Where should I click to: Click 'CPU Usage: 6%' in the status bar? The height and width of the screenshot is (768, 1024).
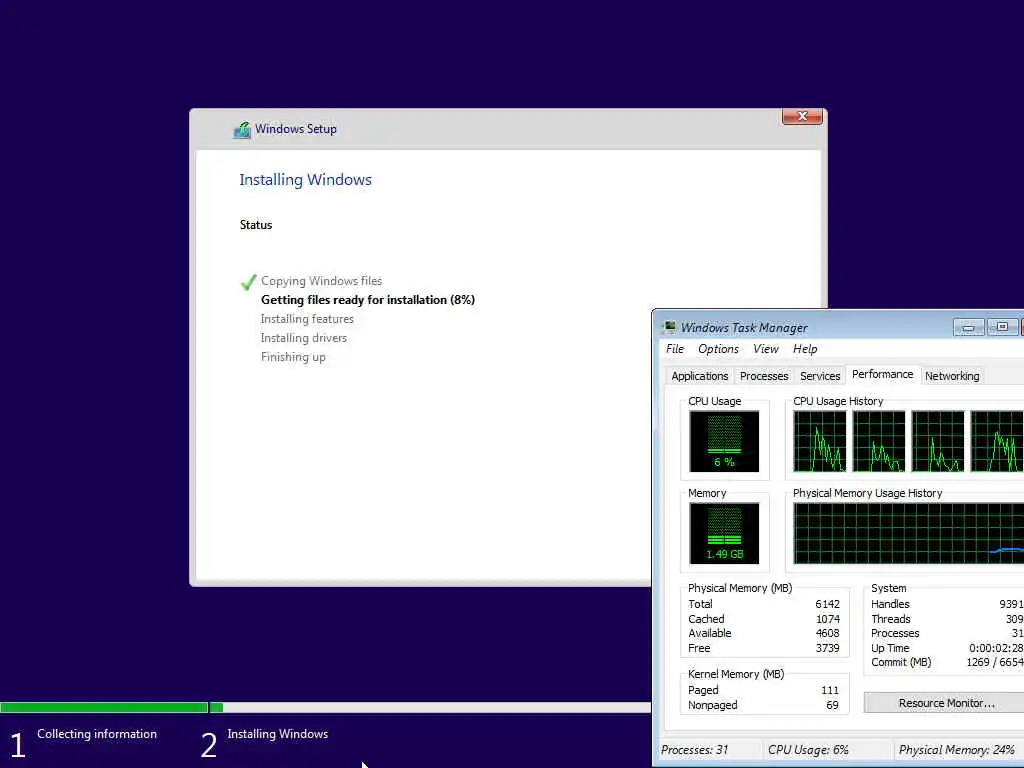(x=808, y=750)
